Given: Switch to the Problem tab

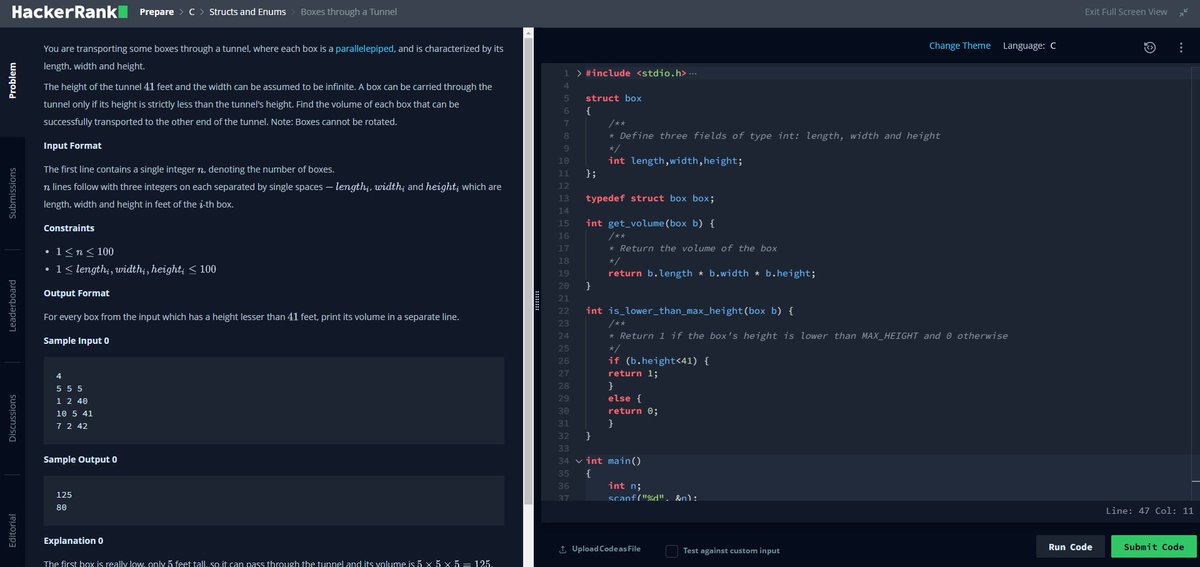Looking at the screenshot, I should click(x=12, y=80).
